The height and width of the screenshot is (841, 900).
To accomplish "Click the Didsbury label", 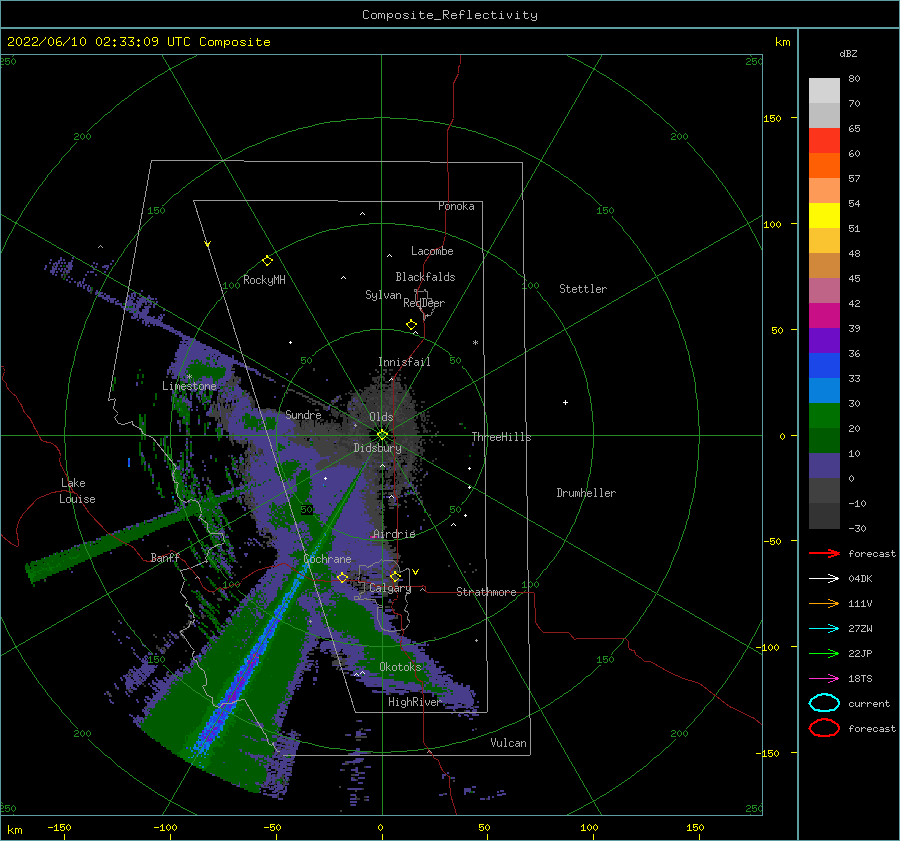I will [x=378, y=448].
